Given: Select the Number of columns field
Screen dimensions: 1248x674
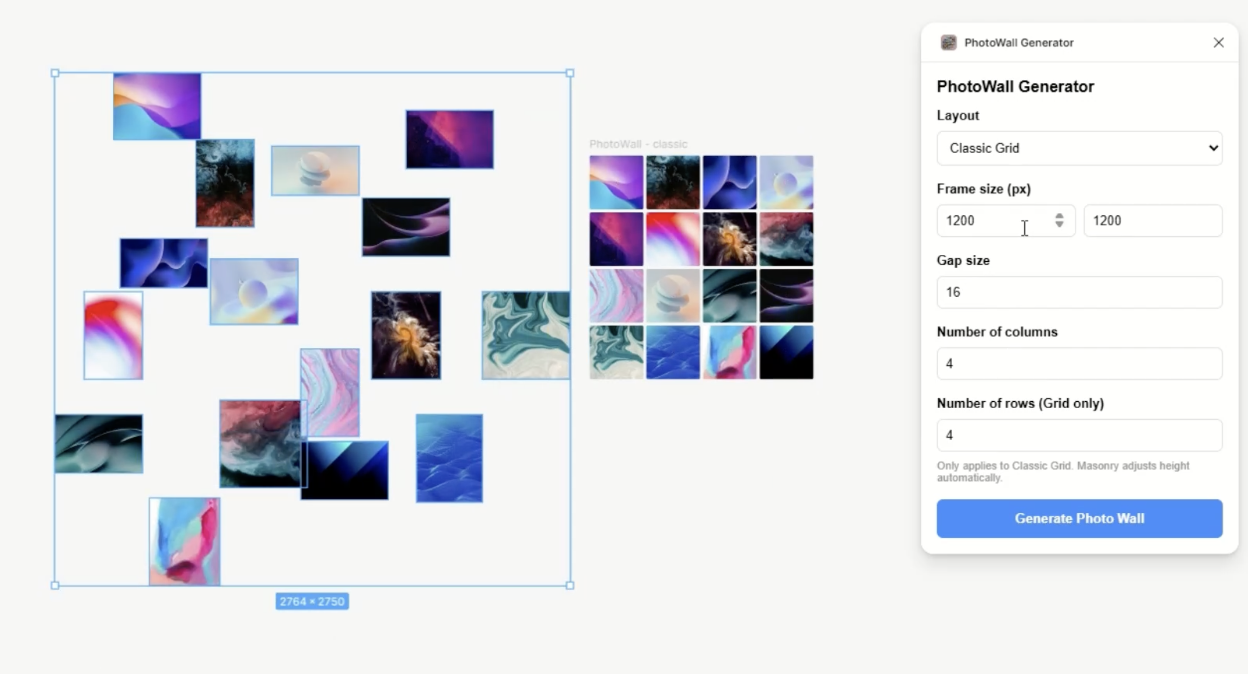Looking at the screenshot, I should [1079, 364].
